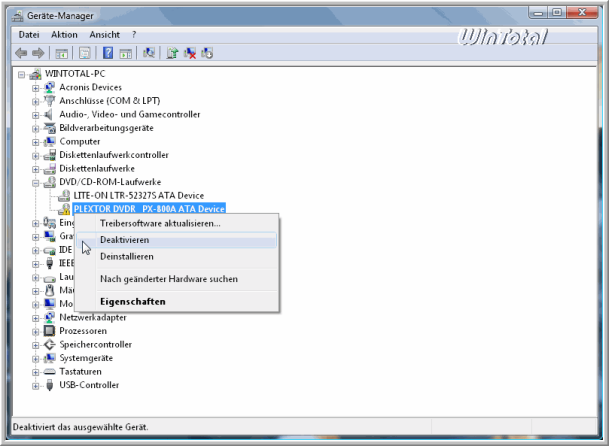Screen dimensions: 609x446
Task: Select the Tastaturen label
Action: (80, 372)
